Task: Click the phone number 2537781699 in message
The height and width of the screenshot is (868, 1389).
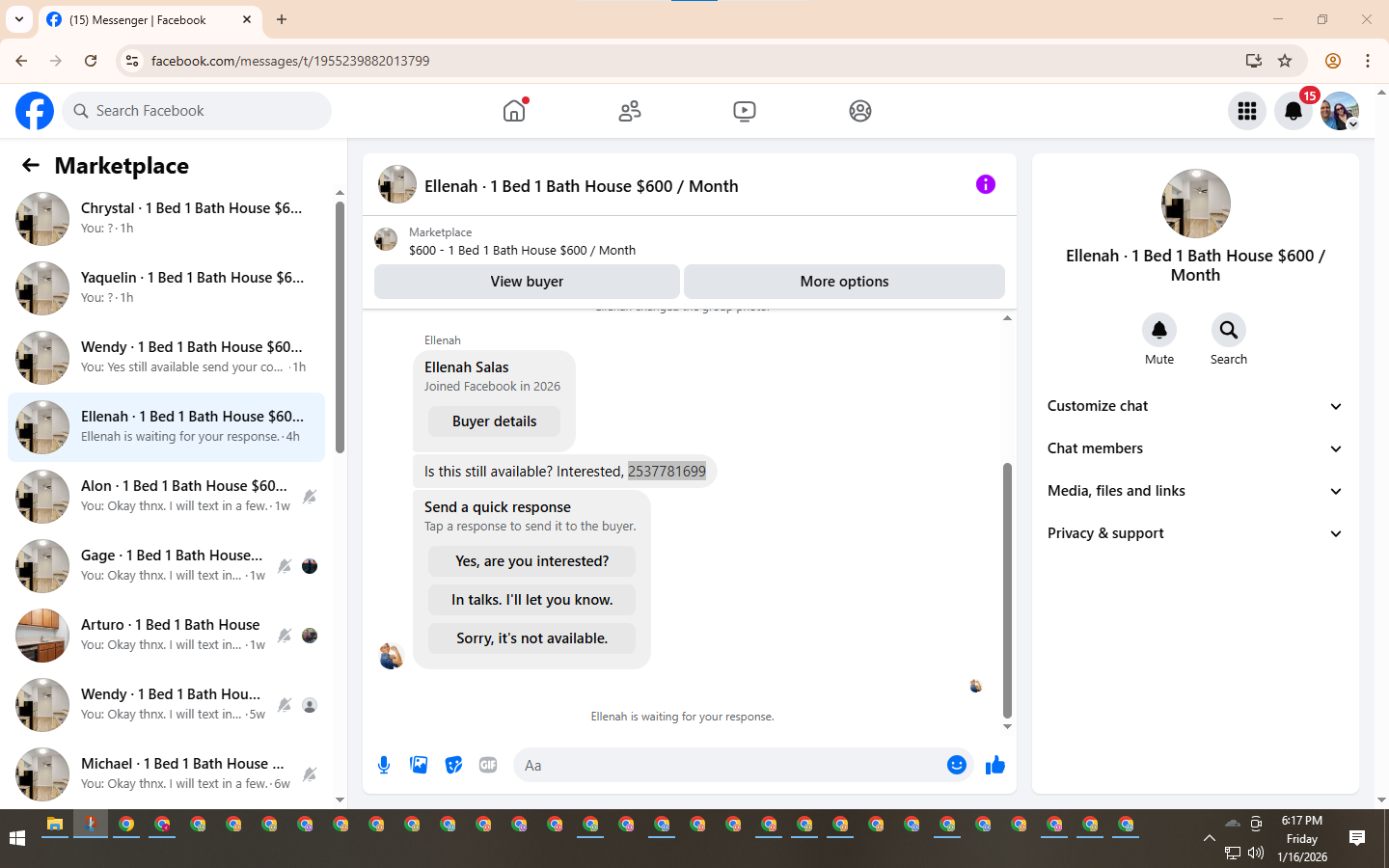Action: (667, 472)
